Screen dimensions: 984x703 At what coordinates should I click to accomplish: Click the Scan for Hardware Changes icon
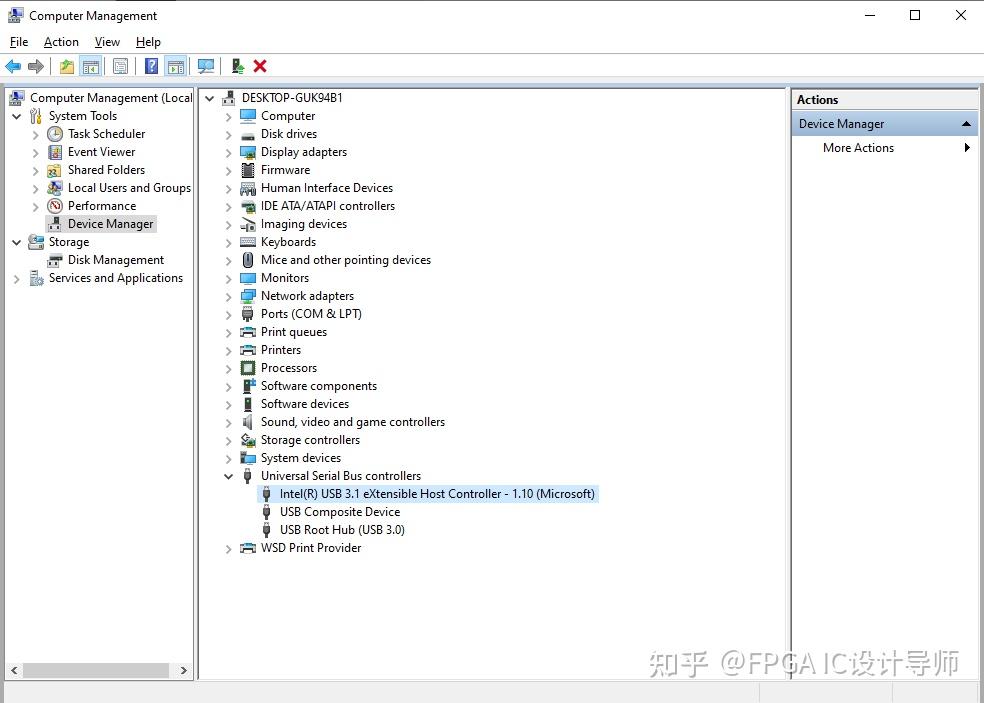(206, 66)
